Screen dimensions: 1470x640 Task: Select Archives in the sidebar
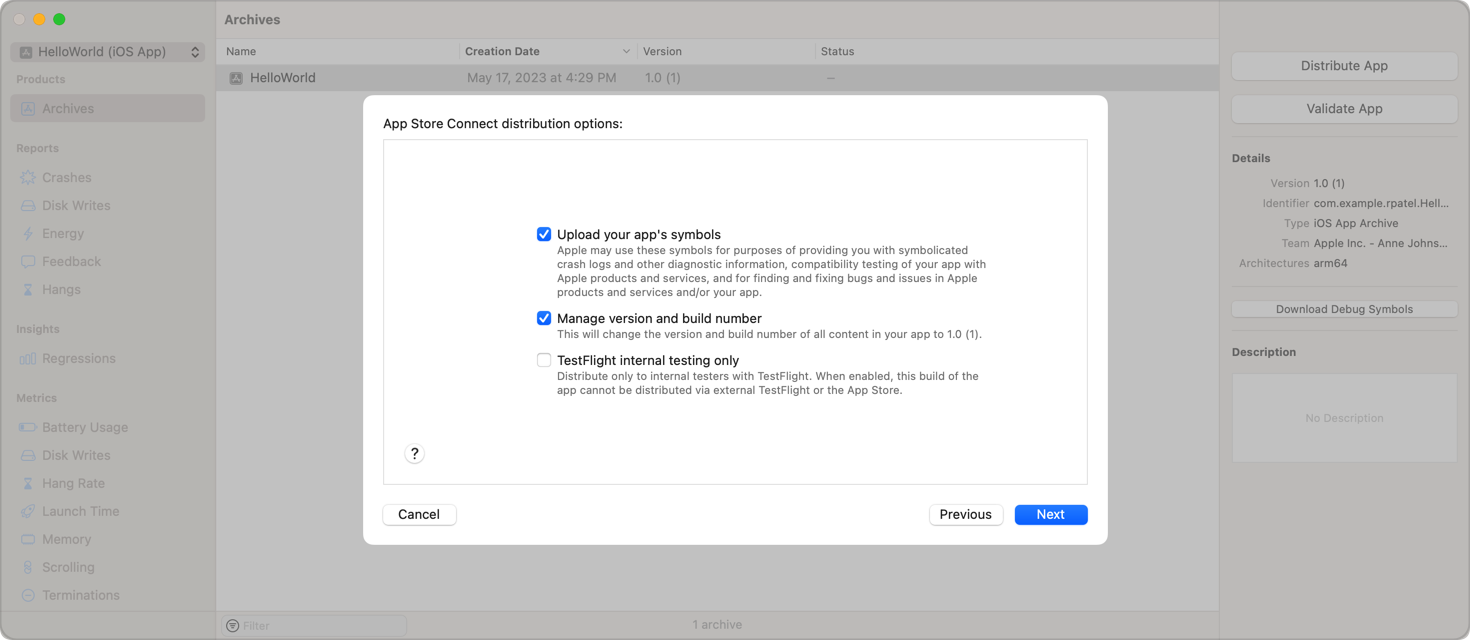(x=108, y=109)
